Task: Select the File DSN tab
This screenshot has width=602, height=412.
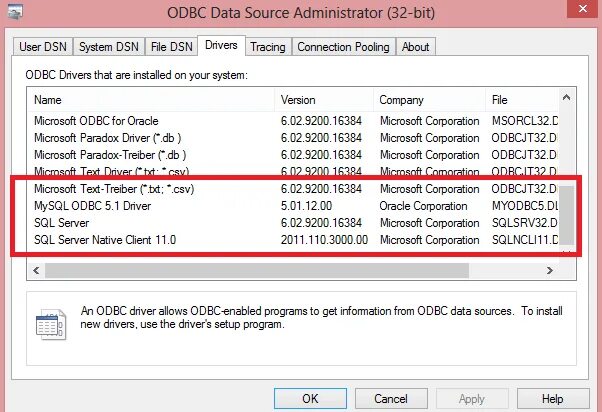Action: 172,47
